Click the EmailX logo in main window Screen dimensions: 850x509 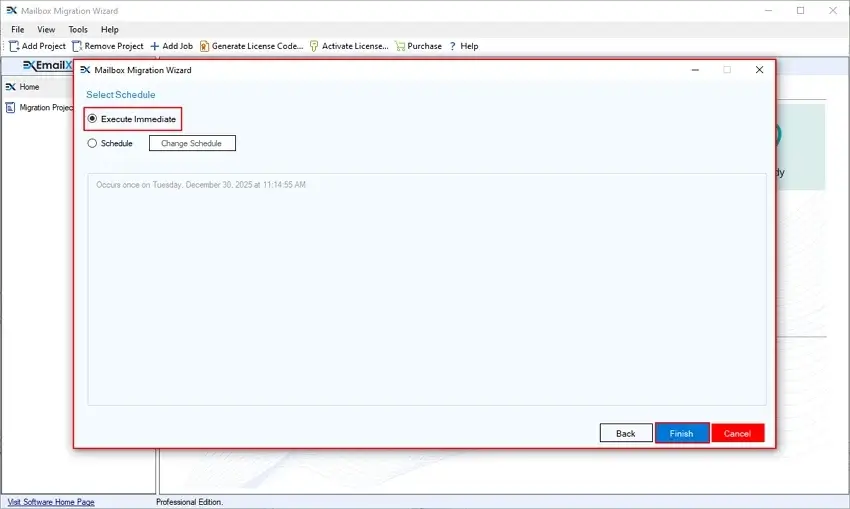coord(47,66)
